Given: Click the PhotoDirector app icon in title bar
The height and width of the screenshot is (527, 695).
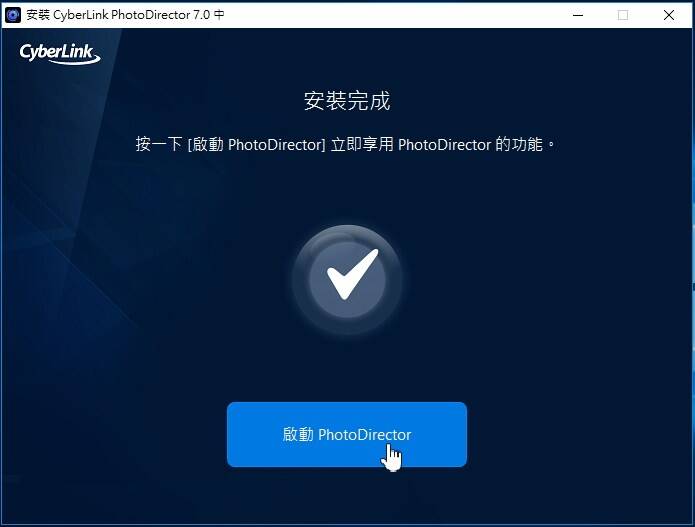Looking at the screenshot, I should 13,15.
